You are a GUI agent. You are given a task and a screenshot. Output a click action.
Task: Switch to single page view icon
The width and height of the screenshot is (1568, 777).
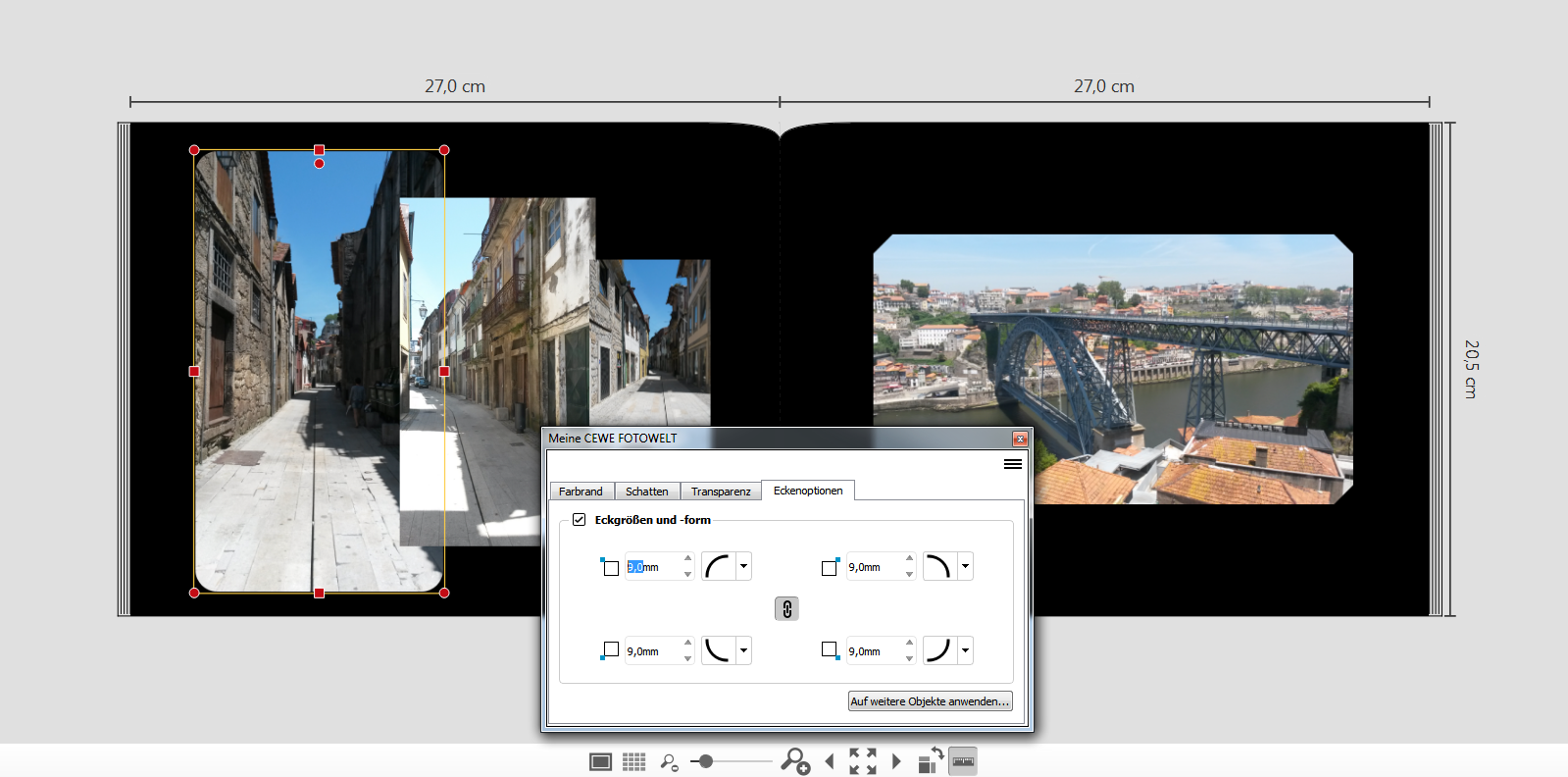coord(600,761)
